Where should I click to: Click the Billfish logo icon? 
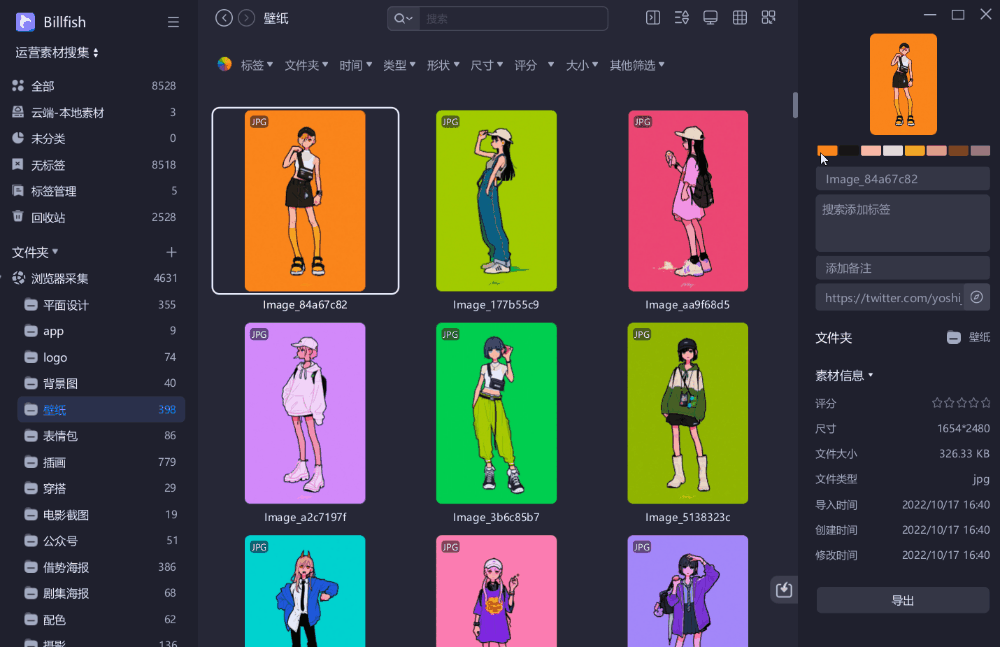25,22
